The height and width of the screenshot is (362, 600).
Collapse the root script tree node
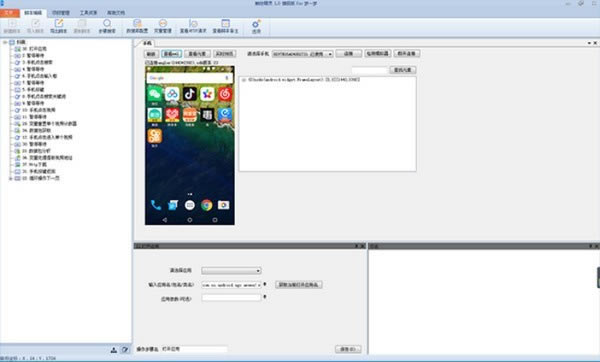[x=5, y=42]
